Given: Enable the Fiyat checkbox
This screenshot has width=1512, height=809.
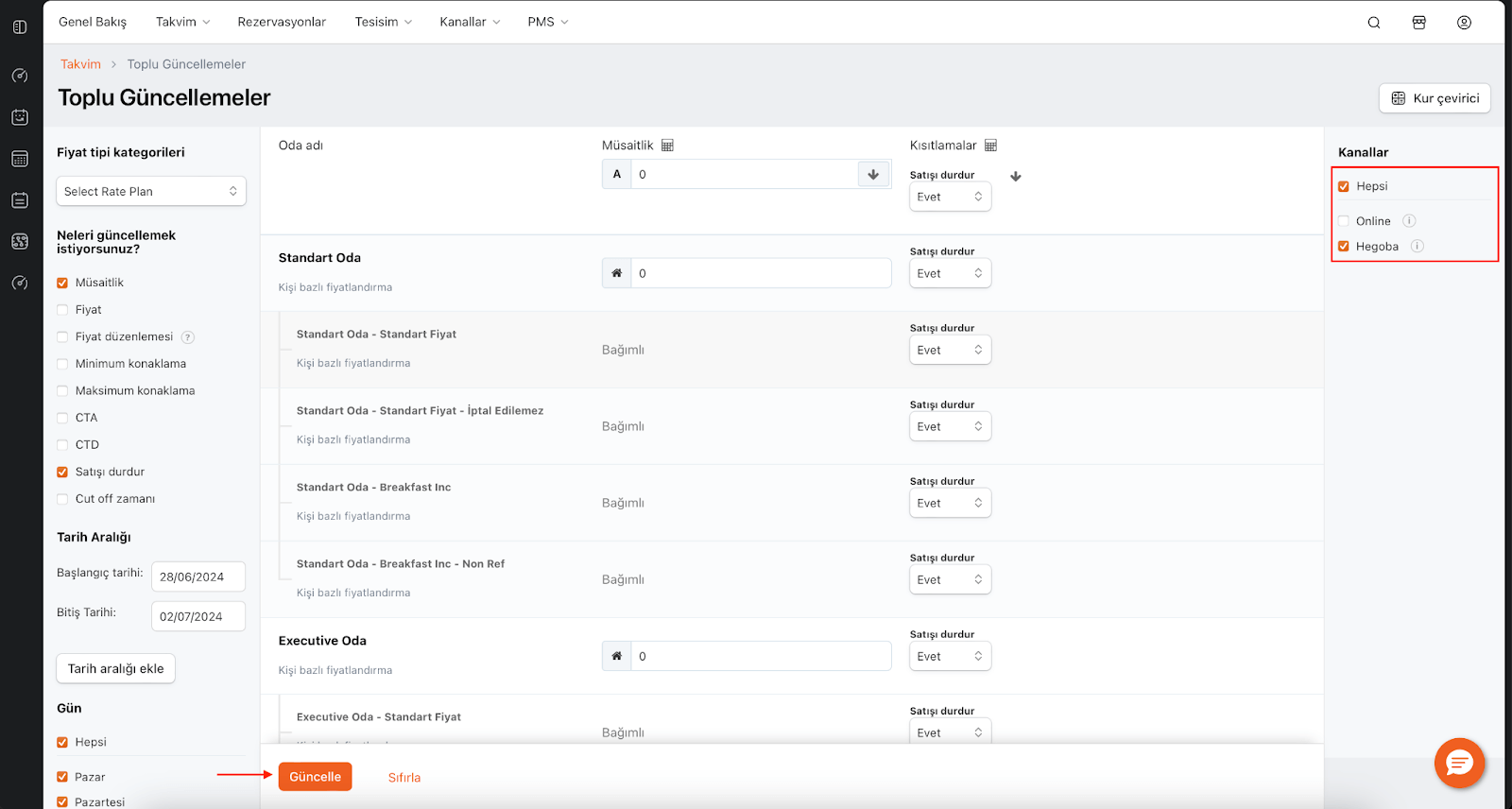Looking at the screenshot, I should (x=62, y=310).
